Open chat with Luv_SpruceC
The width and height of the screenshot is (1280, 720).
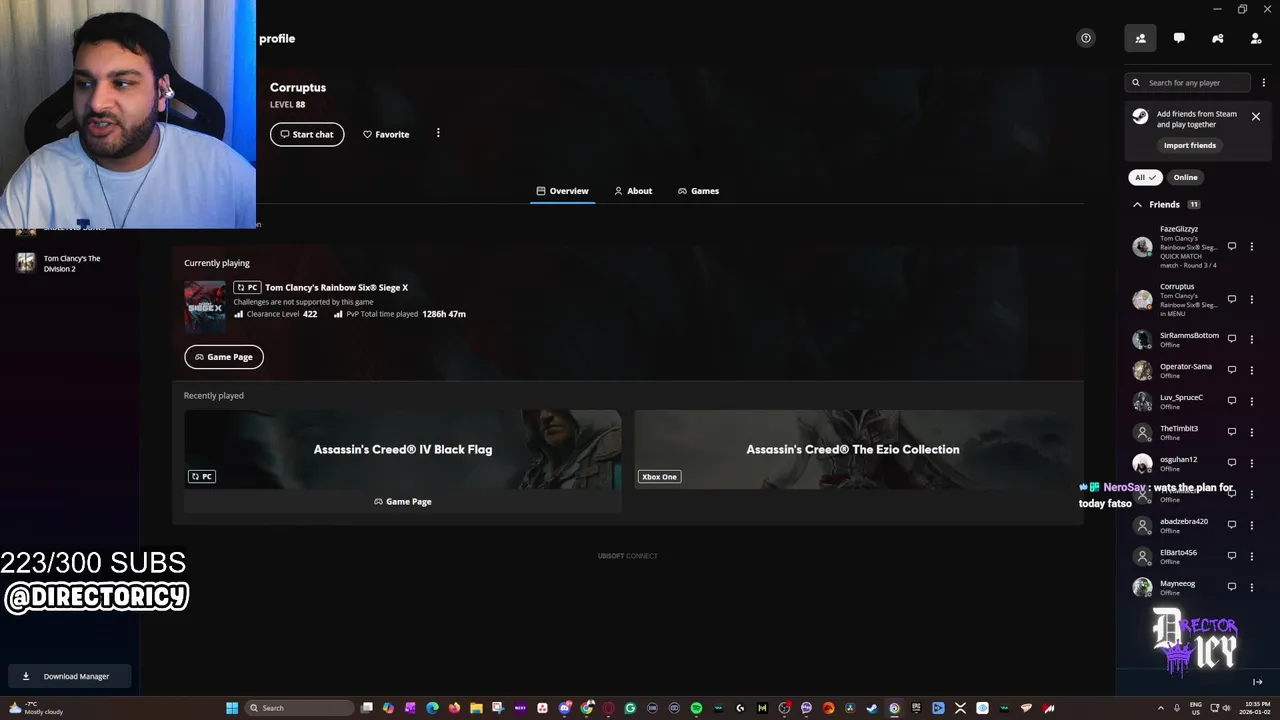1232,401
